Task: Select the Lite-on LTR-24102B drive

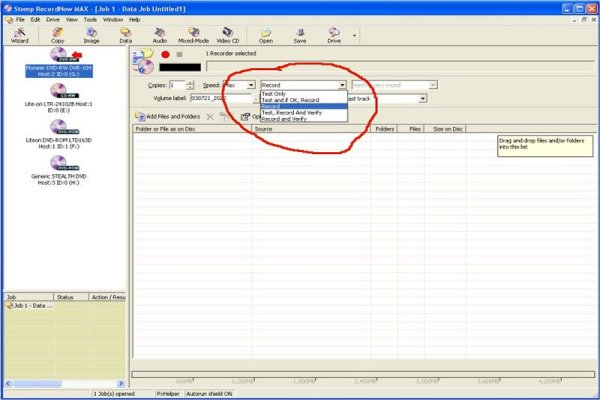Action: [x=59, y=98]
